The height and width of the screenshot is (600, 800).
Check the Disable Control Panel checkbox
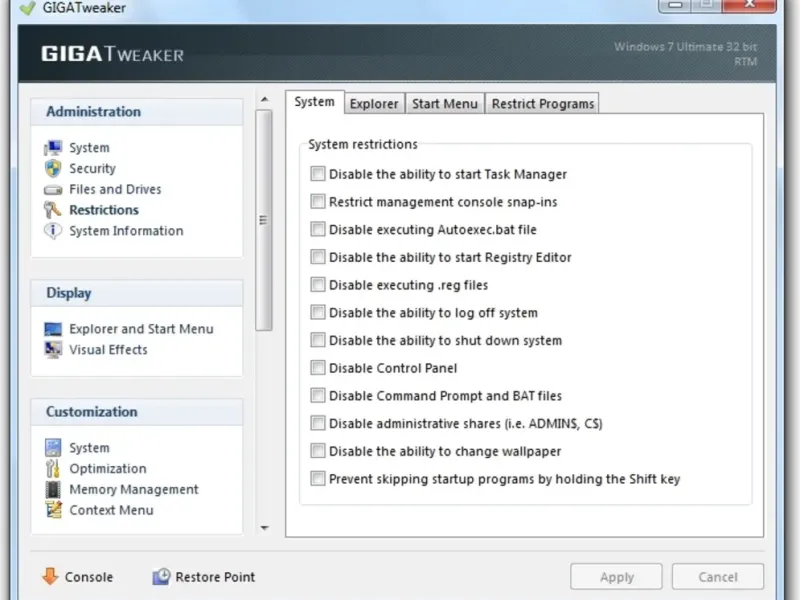pos(318,368)
